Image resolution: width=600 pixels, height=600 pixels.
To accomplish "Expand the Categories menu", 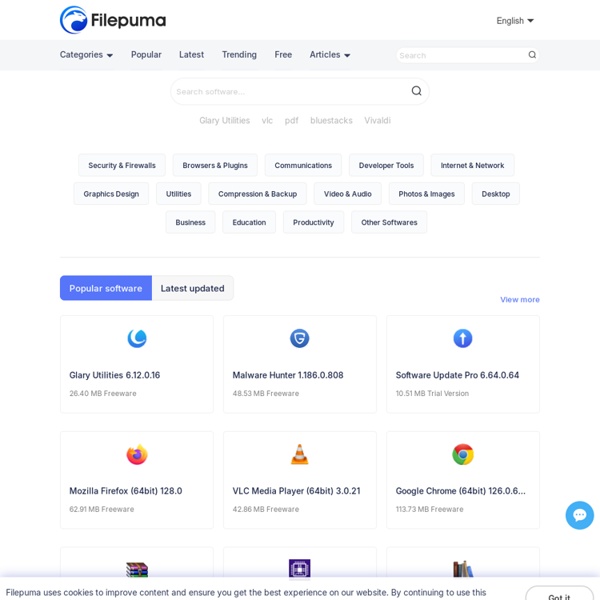I will [x=86, y=55].
